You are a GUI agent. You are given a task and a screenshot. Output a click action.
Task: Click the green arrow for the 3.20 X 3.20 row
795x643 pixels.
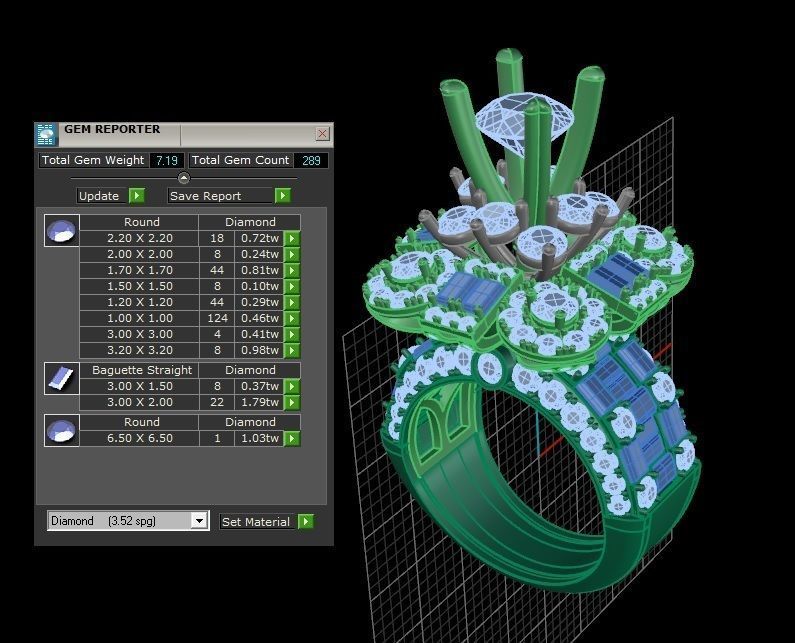292,350
